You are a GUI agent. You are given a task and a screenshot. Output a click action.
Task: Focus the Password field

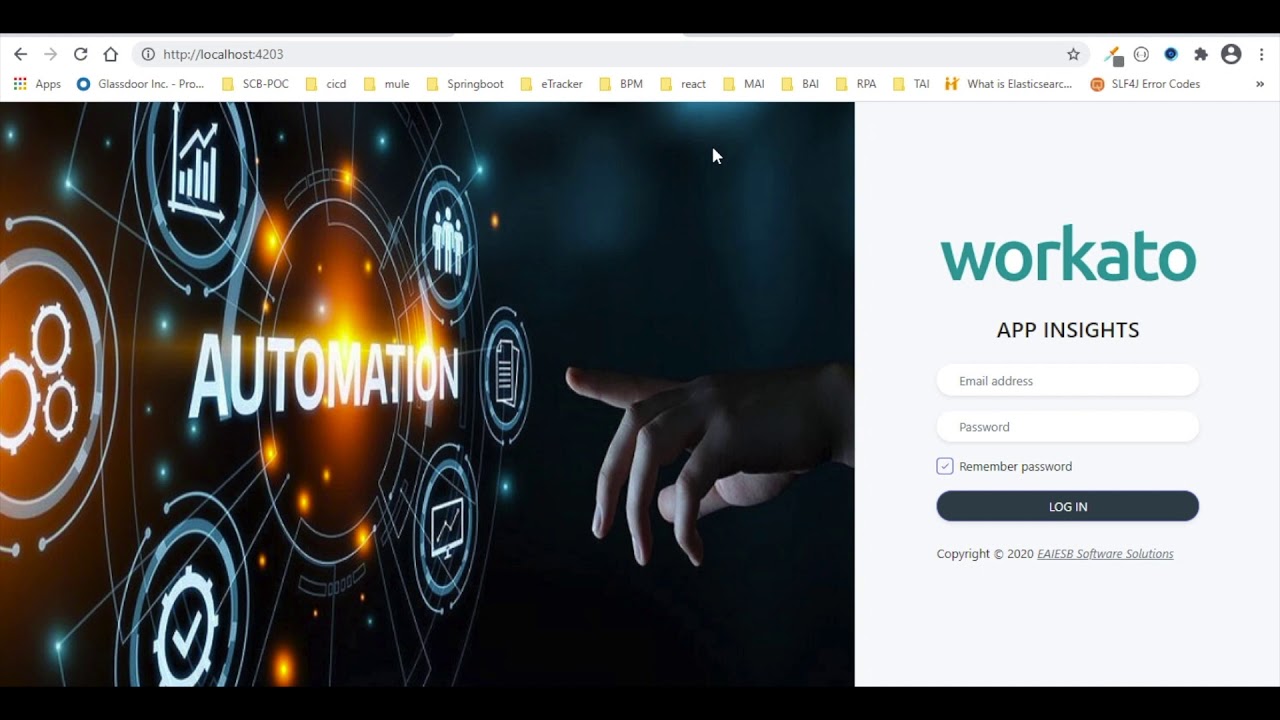click(x=1067, y=427)
